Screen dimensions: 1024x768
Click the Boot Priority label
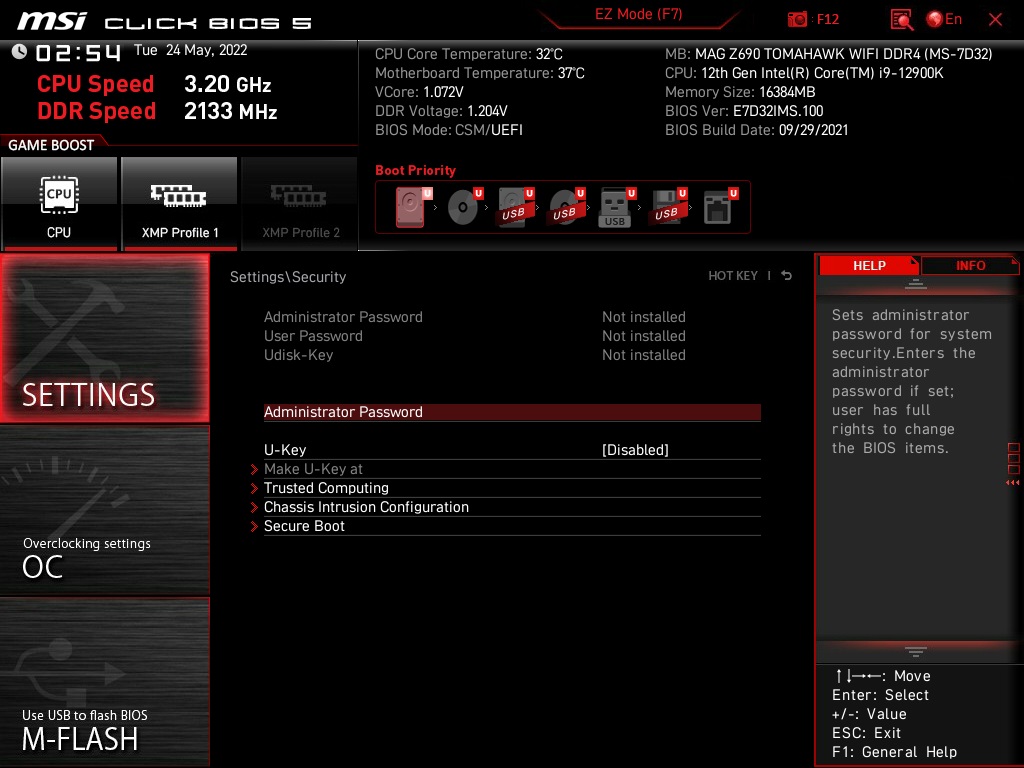point(415,170)
